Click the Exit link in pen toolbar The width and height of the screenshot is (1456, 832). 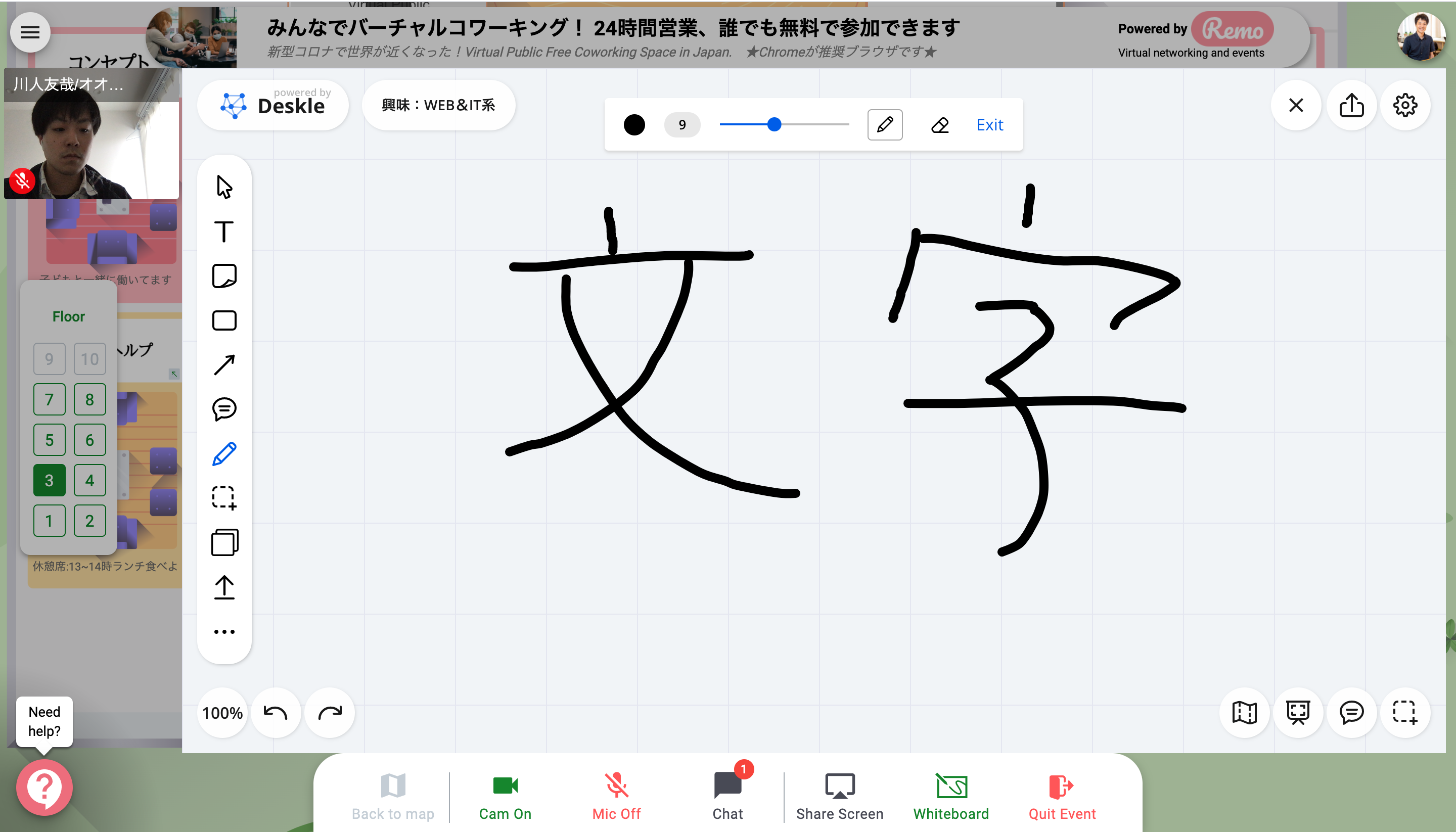[989, 124]
